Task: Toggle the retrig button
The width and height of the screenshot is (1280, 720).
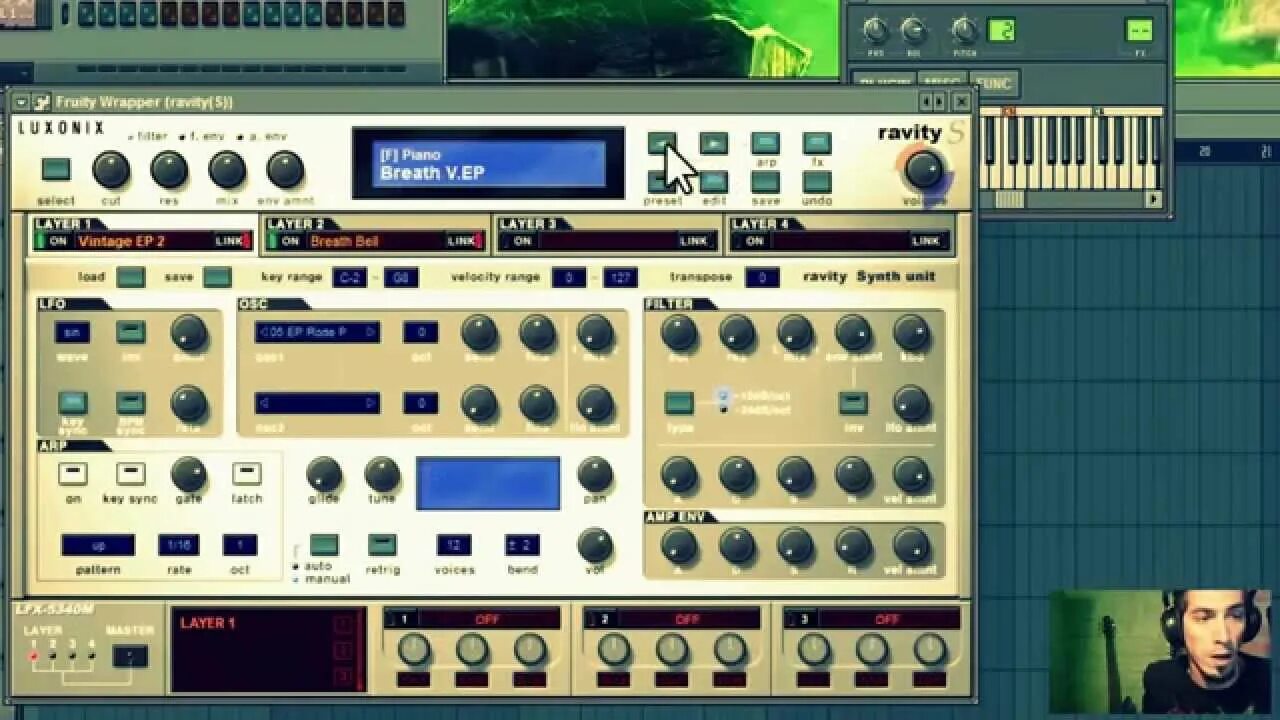Action: point(382,545)
